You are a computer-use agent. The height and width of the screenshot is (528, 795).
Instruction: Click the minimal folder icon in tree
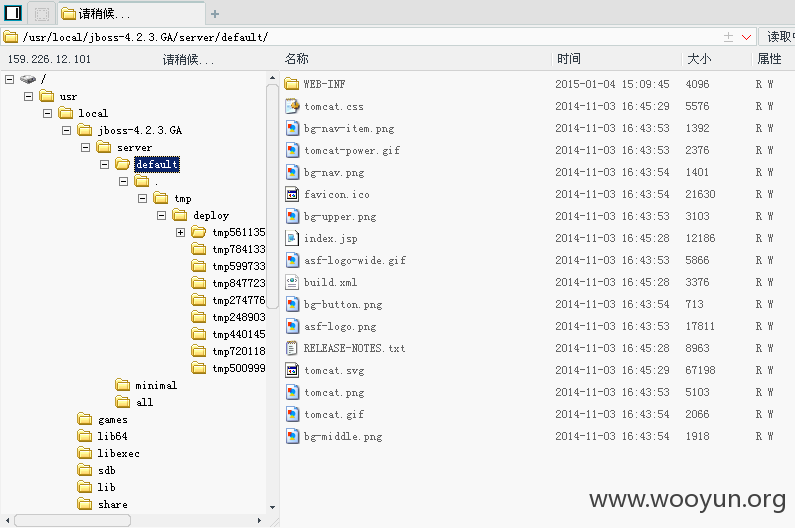(x=122, y=385)
